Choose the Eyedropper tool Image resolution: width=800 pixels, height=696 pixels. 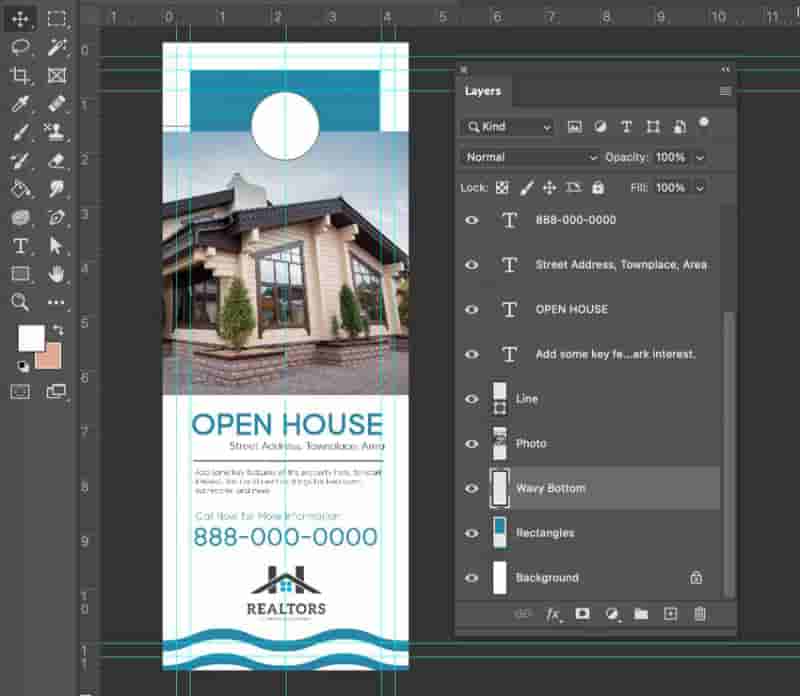[20, 104]
